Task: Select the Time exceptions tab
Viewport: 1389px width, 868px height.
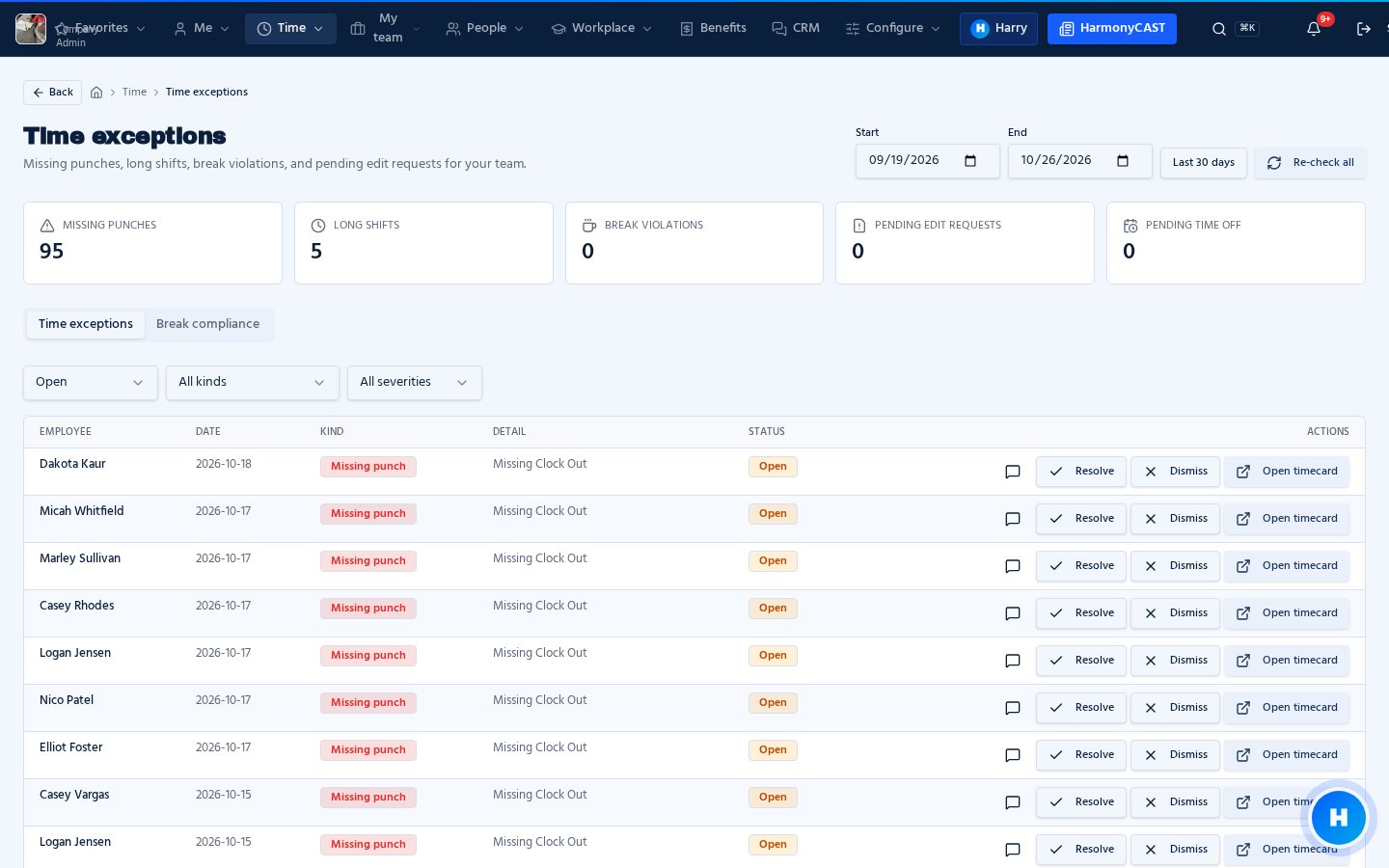Action: click(x=86, y=325)
